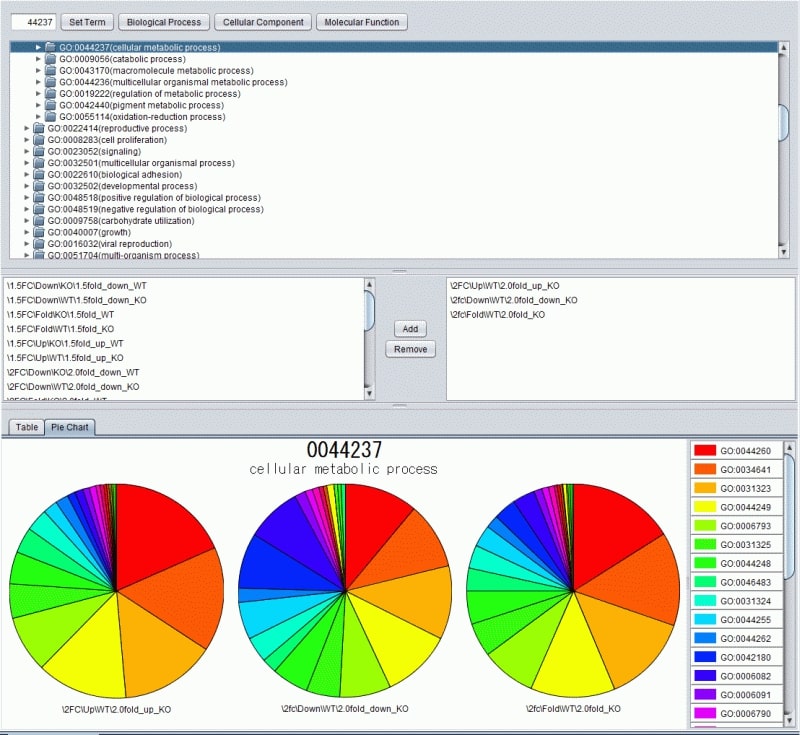The width and height of the screenshot is (800, 735).
Task: Expand the GO:0032502 developmental process node
Action: [27, 186]
